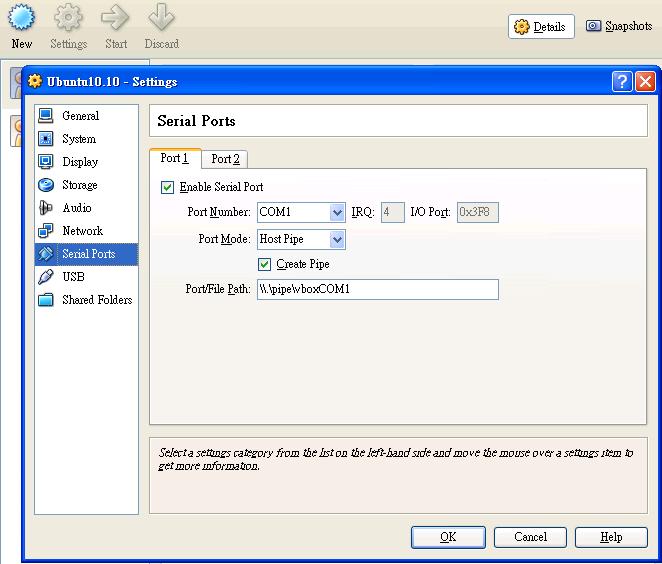This screenshot has height=564, width=662.
Task: Select the Serial Ports plug icon
Action: point(46,254)
